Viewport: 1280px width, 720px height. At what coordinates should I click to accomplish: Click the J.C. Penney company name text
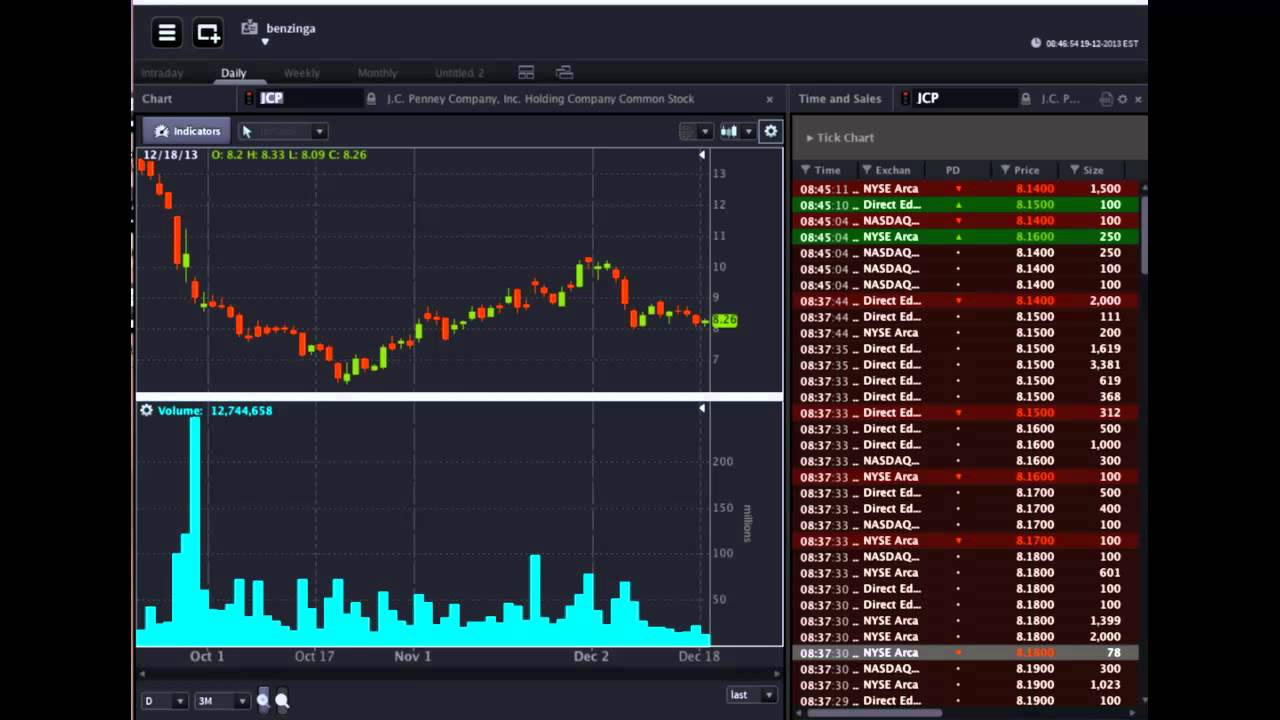coord(540,99)
